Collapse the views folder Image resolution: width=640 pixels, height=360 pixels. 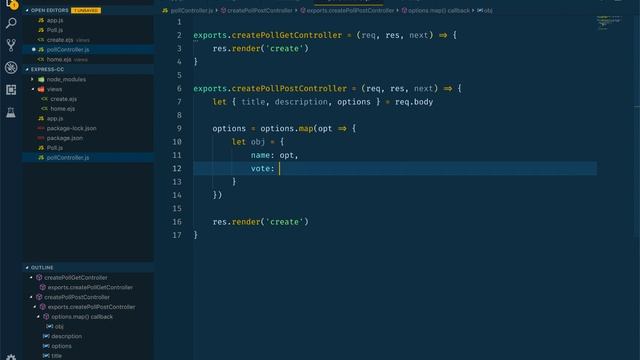click(x=33, y=89)
